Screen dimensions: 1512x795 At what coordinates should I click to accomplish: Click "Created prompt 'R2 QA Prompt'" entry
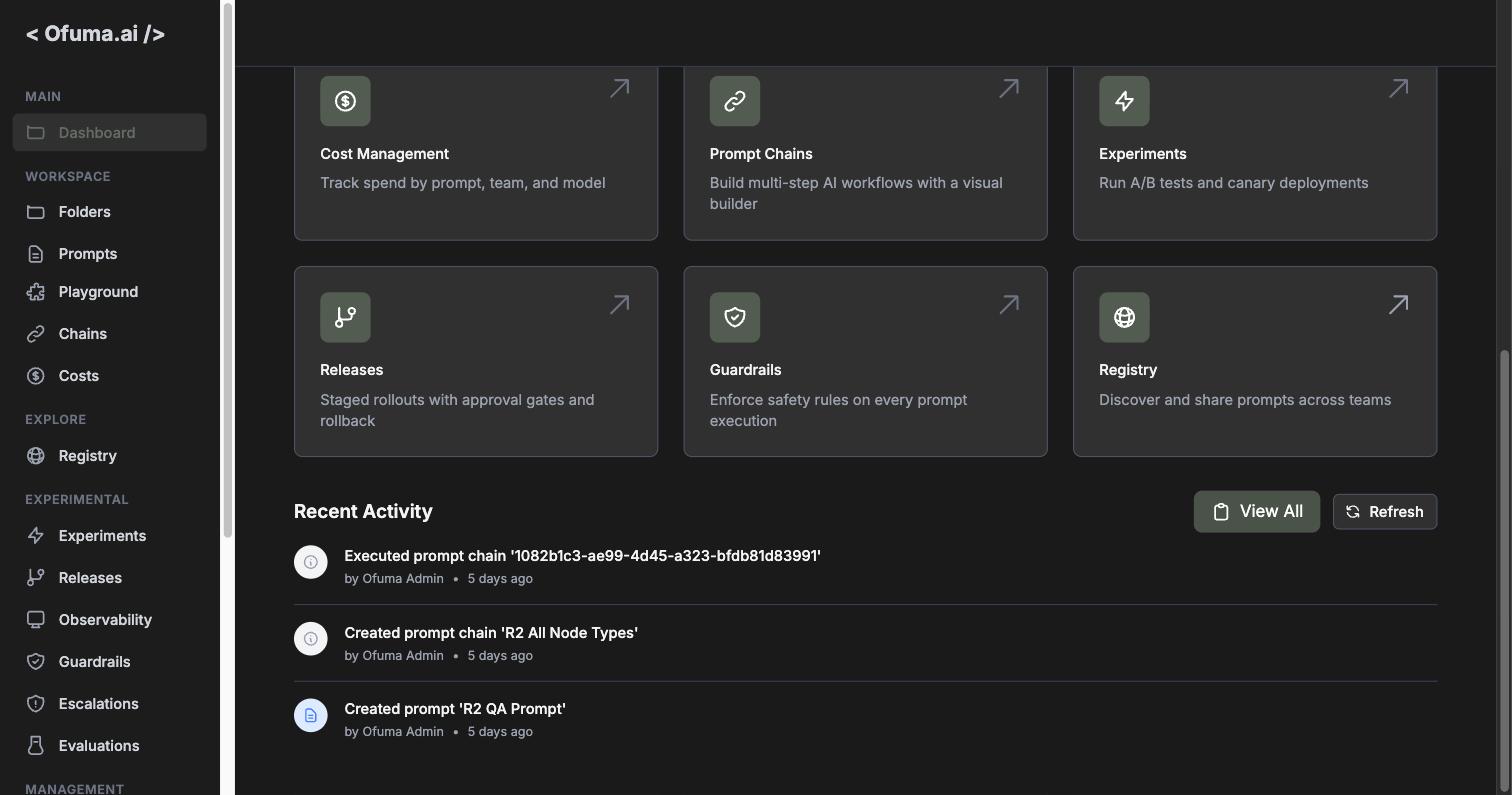[x=455, y=709]
